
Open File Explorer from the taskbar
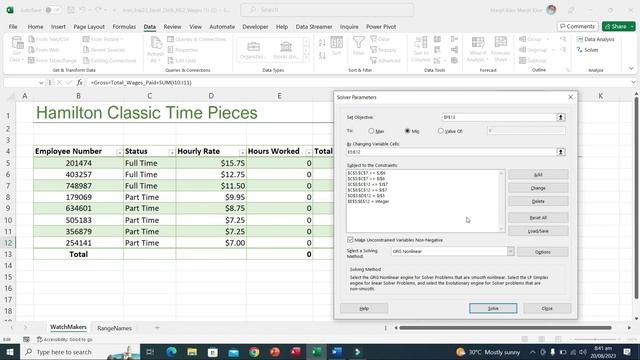[192, 351]
